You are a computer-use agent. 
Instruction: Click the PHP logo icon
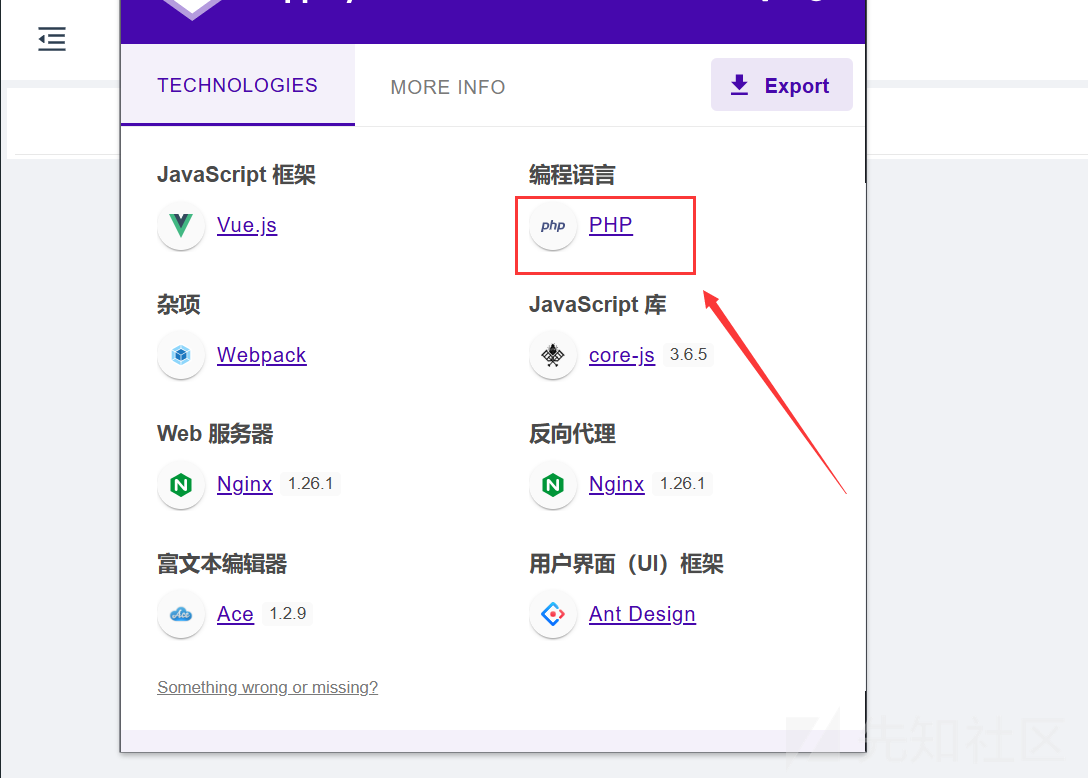[553, 225]
